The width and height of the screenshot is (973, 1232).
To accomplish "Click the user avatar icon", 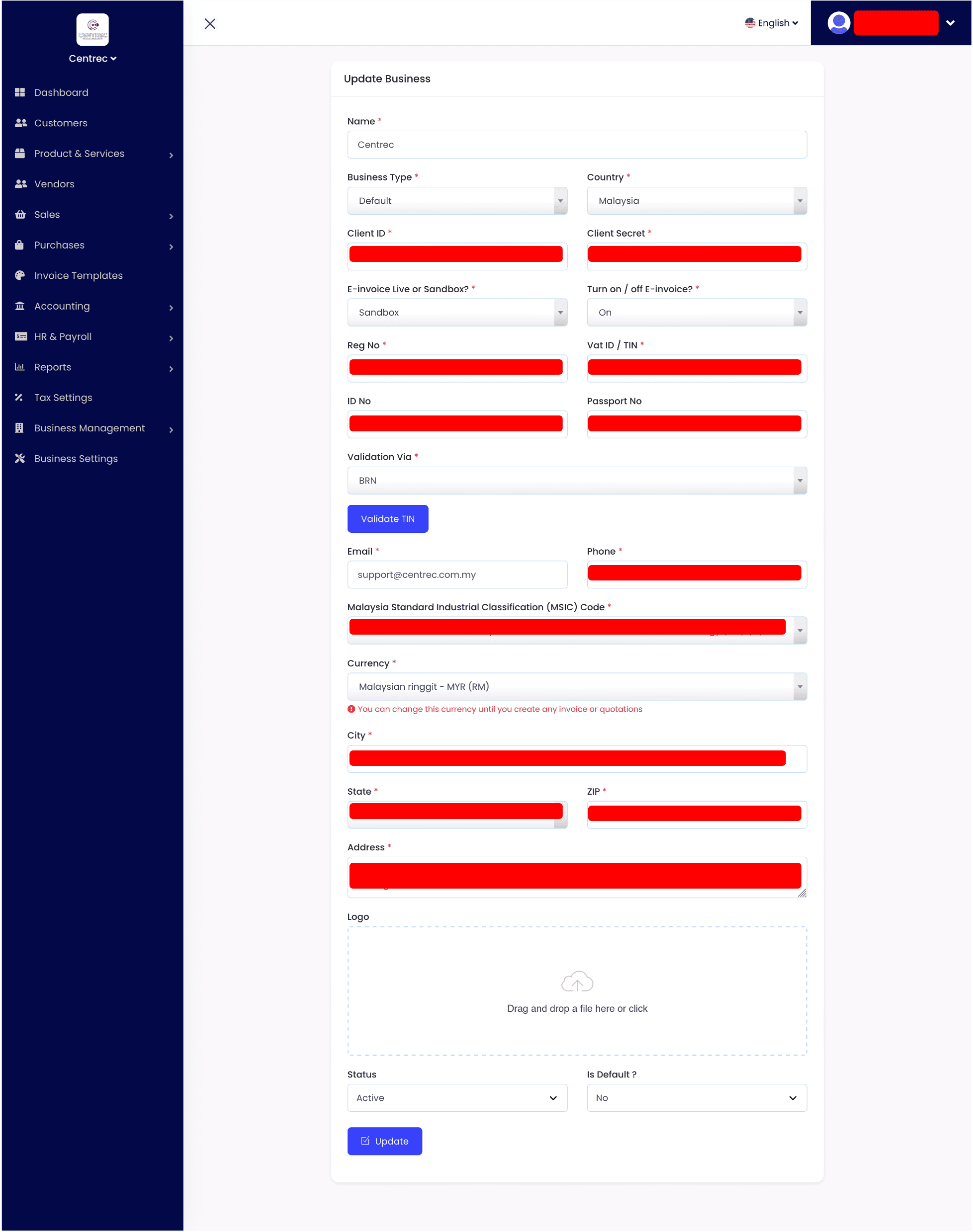I will point(839,23).
